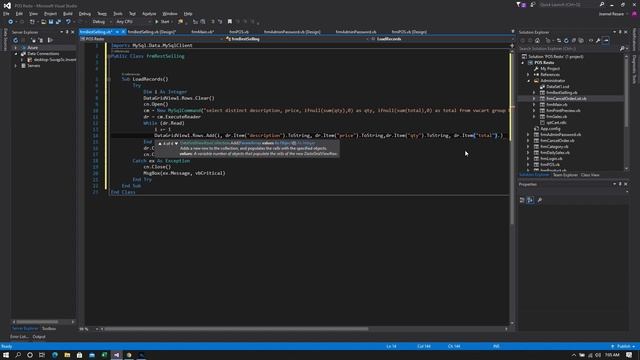Select frmLogin.vb in Solution Explorer

coord(551,158)
